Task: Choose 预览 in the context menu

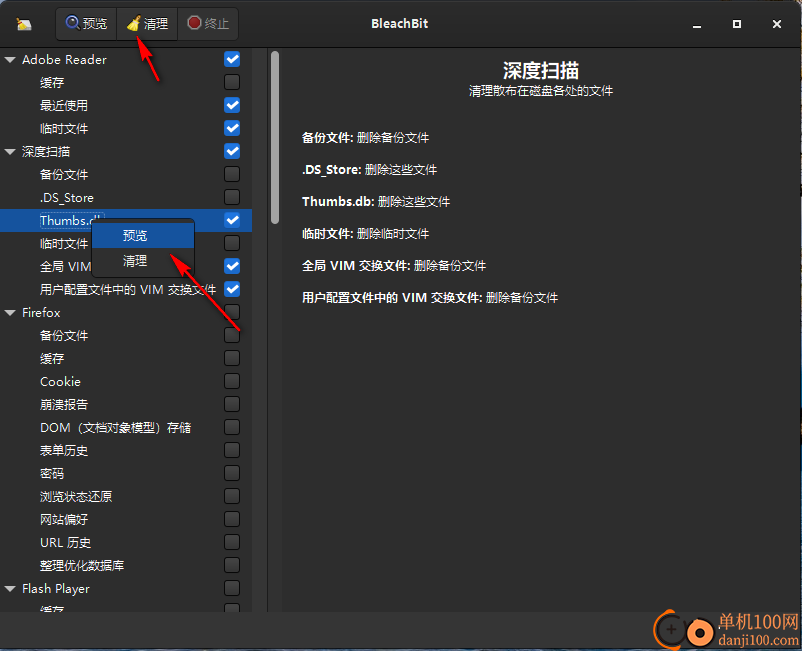Action: point(143,235)
